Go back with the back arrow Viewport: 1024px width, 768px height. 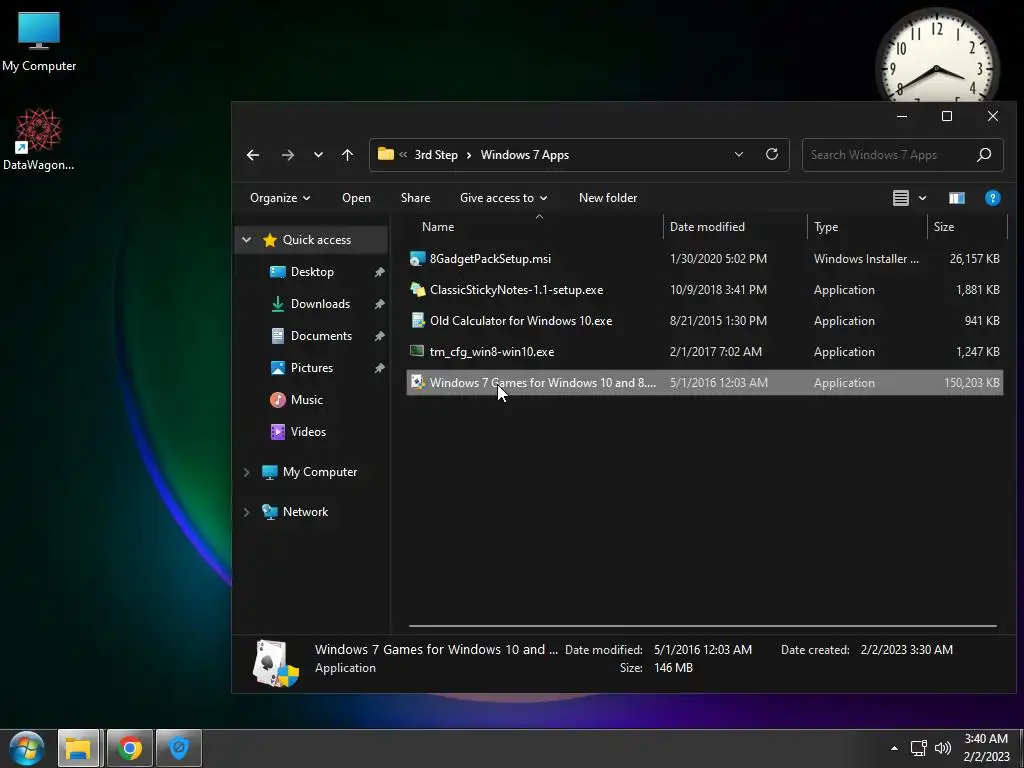point(253,155)
